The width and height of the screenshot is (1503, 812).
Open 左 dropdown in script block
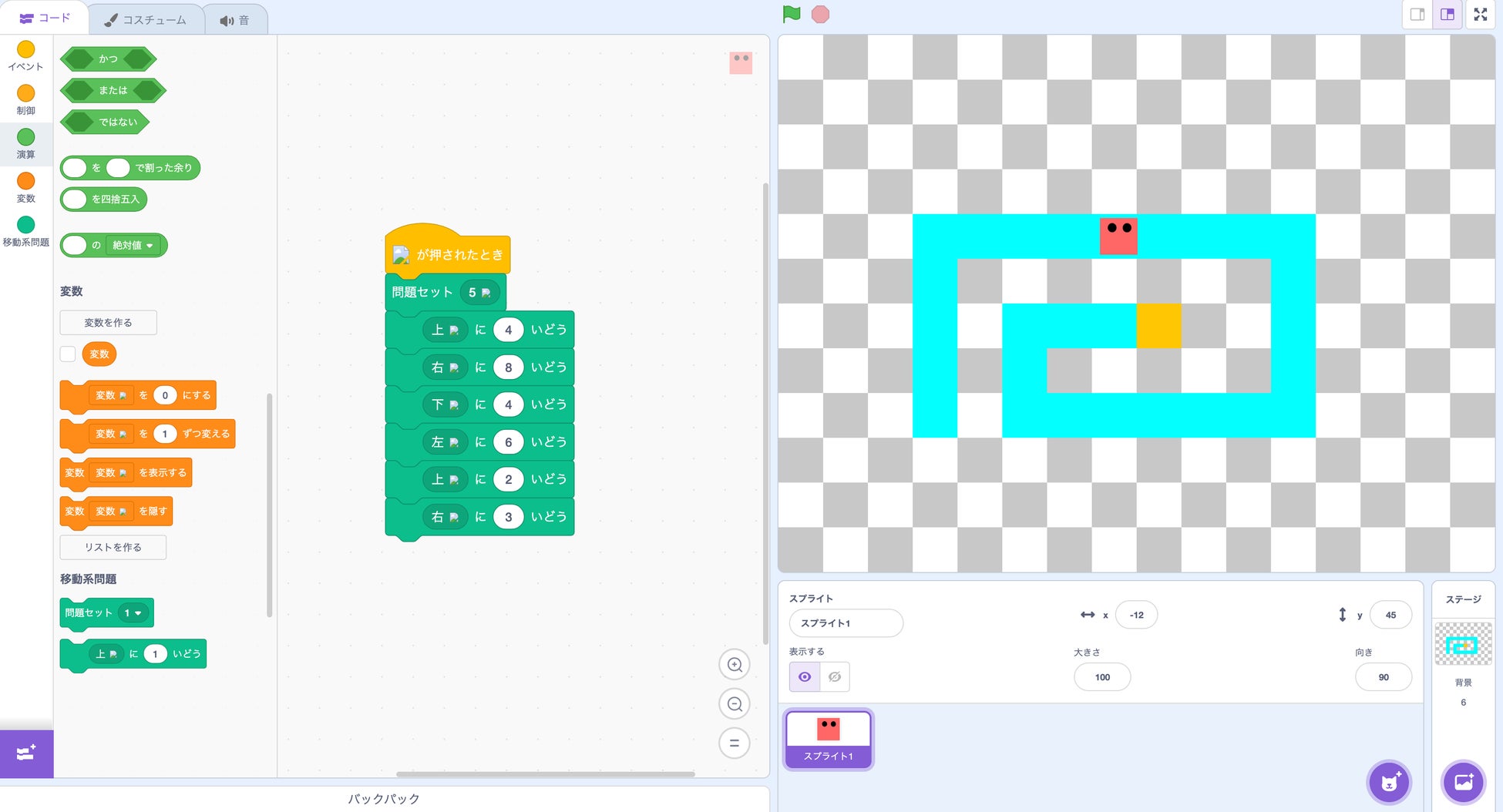tap(445, 442)
